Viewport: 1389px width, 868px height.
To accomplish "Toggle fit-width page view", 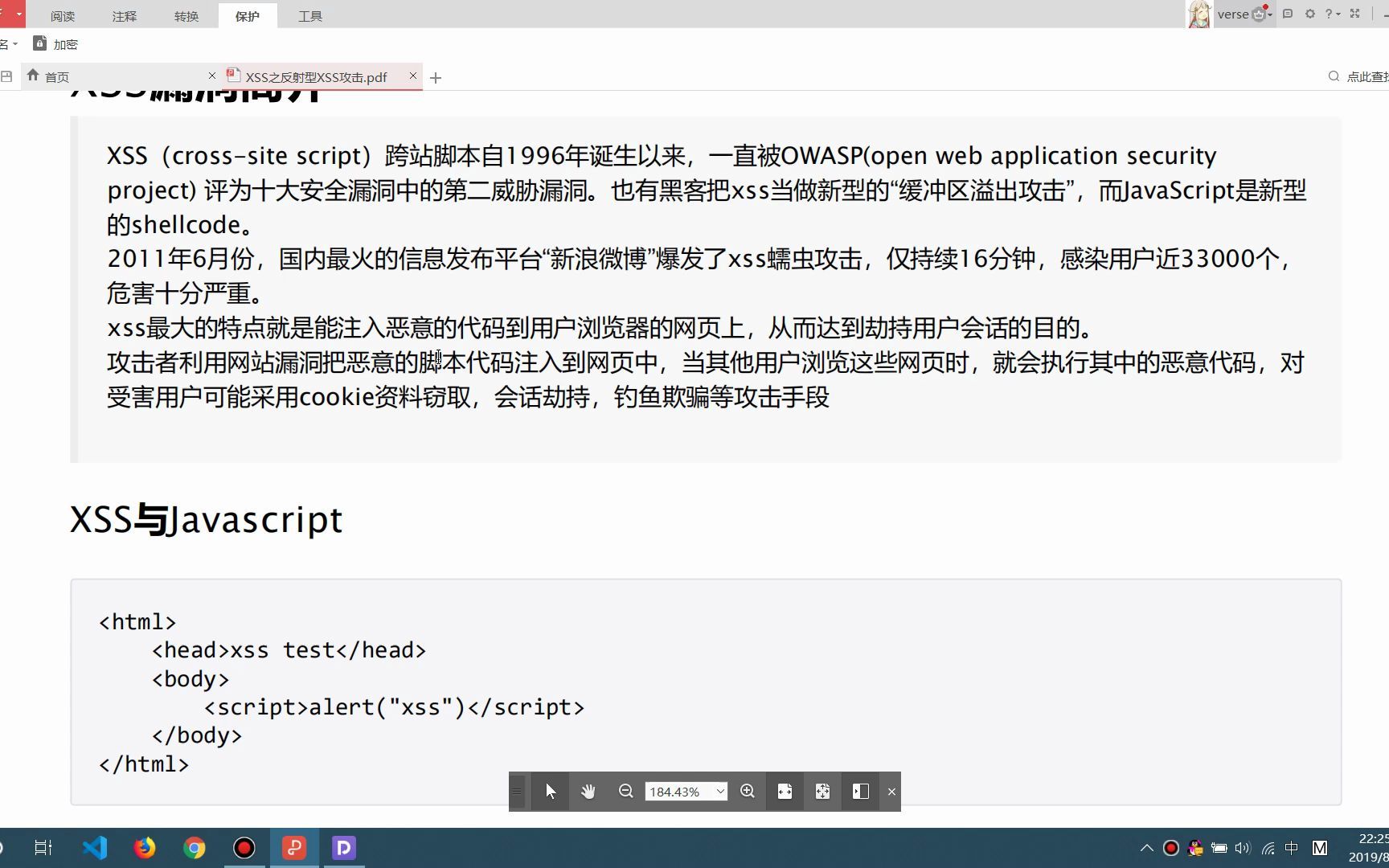I will click(x=785, y=792).
